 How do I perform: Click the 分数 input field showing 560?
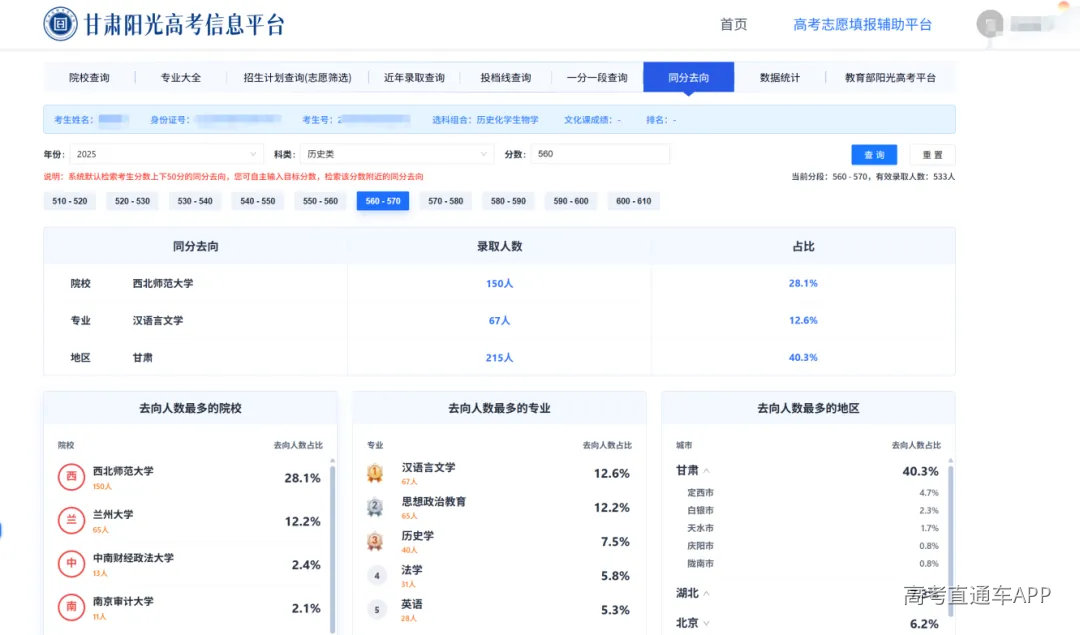pyautogui.click(x=600, y=154)
